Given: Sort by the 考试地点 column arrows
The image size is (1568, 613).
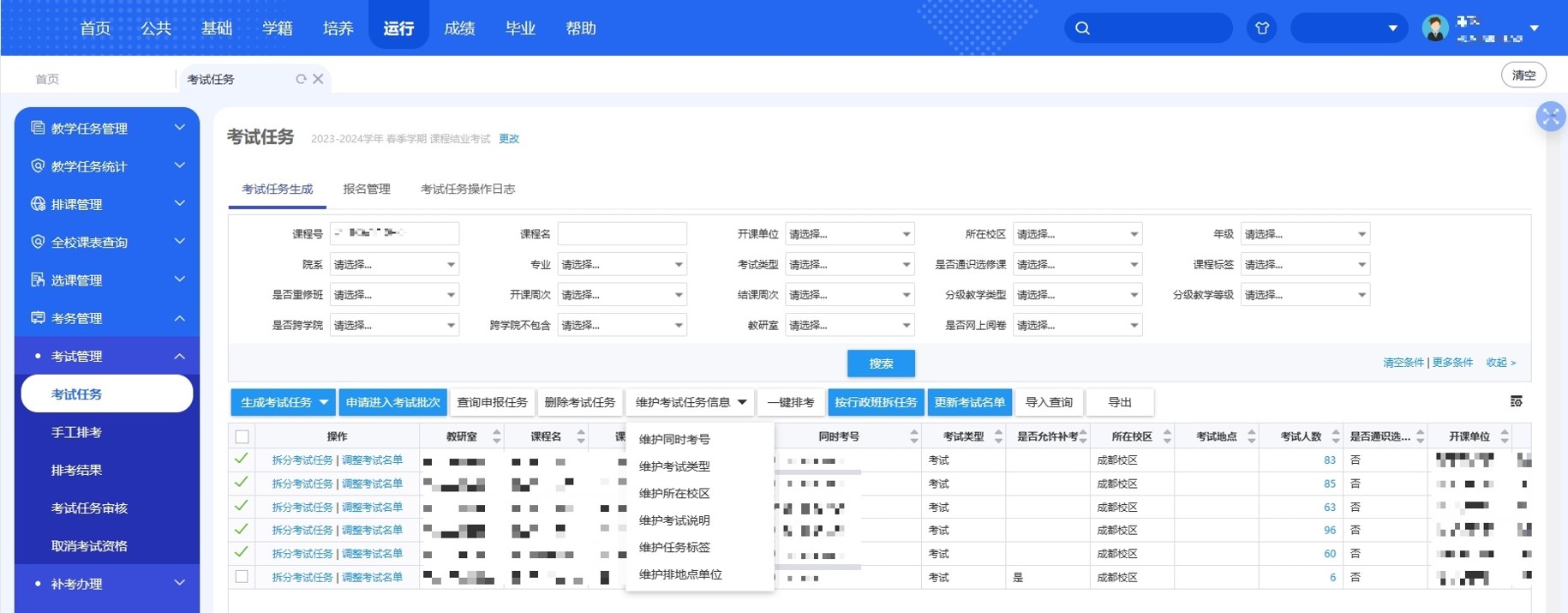Looking at the screenshot, I should click(1251, 436).
